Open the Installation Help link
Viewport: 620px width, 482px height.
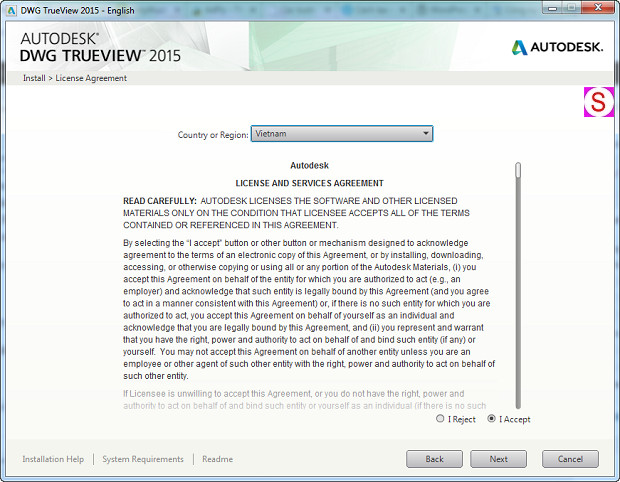pos(53,459)
